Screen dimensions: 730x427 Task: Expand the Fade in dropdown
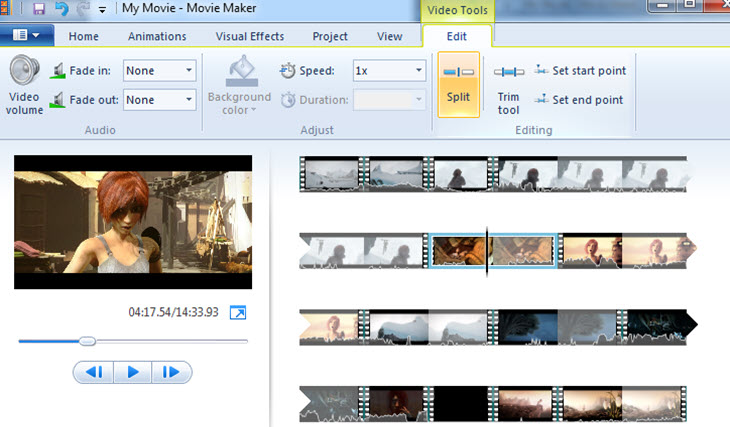(189, 71)
